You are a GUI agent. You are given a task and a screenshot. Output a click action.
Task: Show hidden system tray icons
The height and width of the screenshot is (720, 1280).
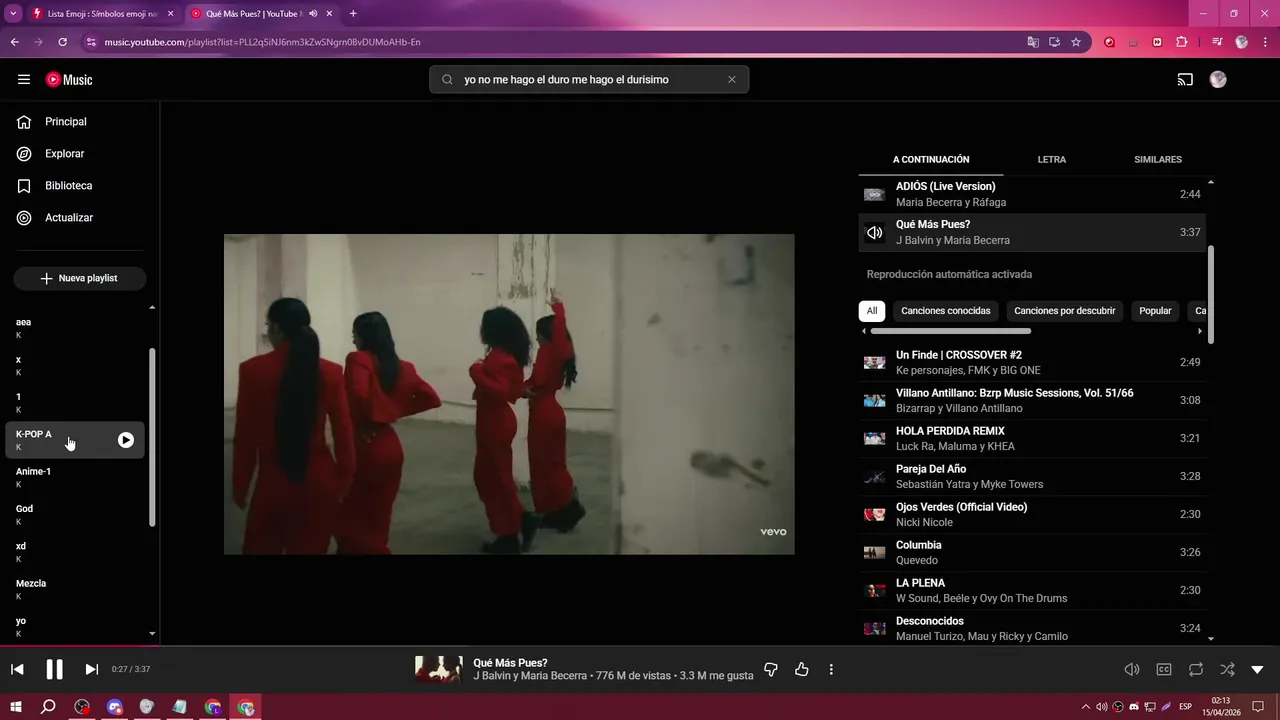pyautogui.click(x=1086, y=707)
